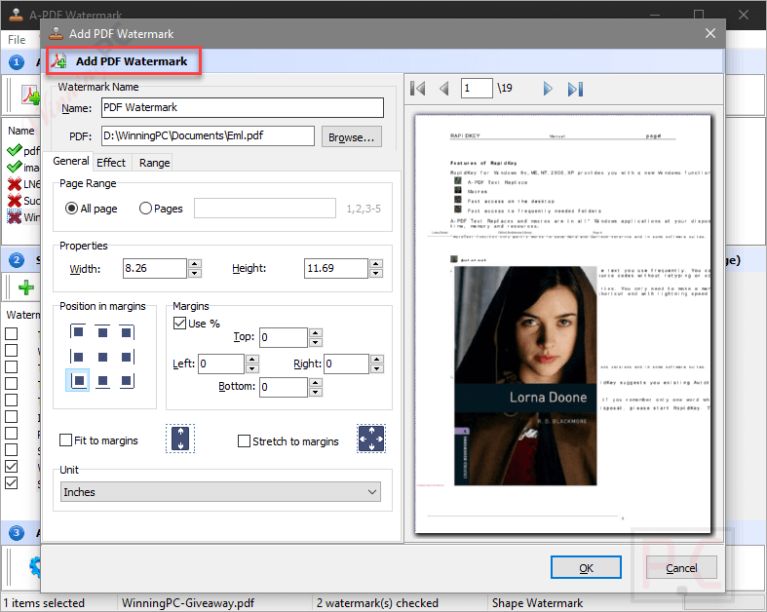Select center position in margins
This screenshot has width=767, height=612.
tap(102, 357)
